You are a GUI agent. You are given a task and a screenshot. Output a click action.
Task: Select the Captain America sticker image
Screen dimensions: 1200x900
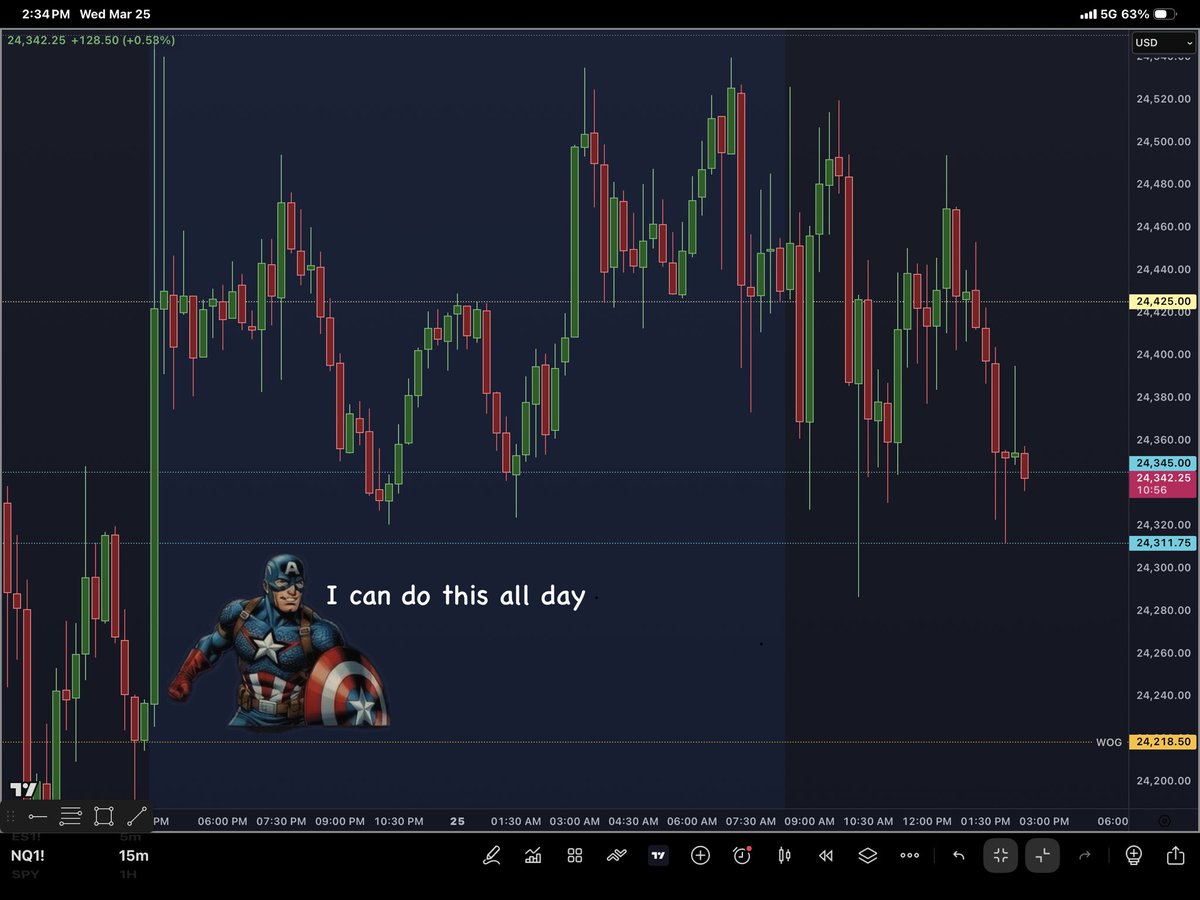coord(278,642)
